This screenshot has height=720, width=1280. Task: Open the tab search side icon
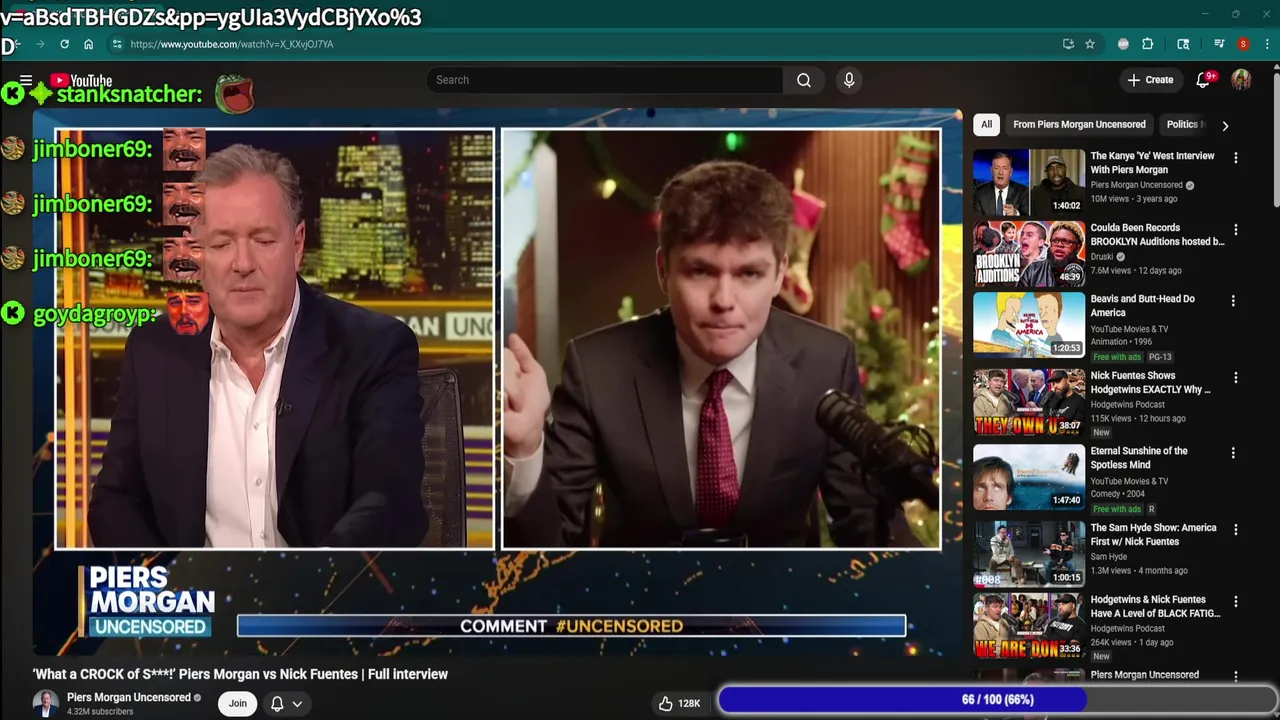click(1183, 44)
